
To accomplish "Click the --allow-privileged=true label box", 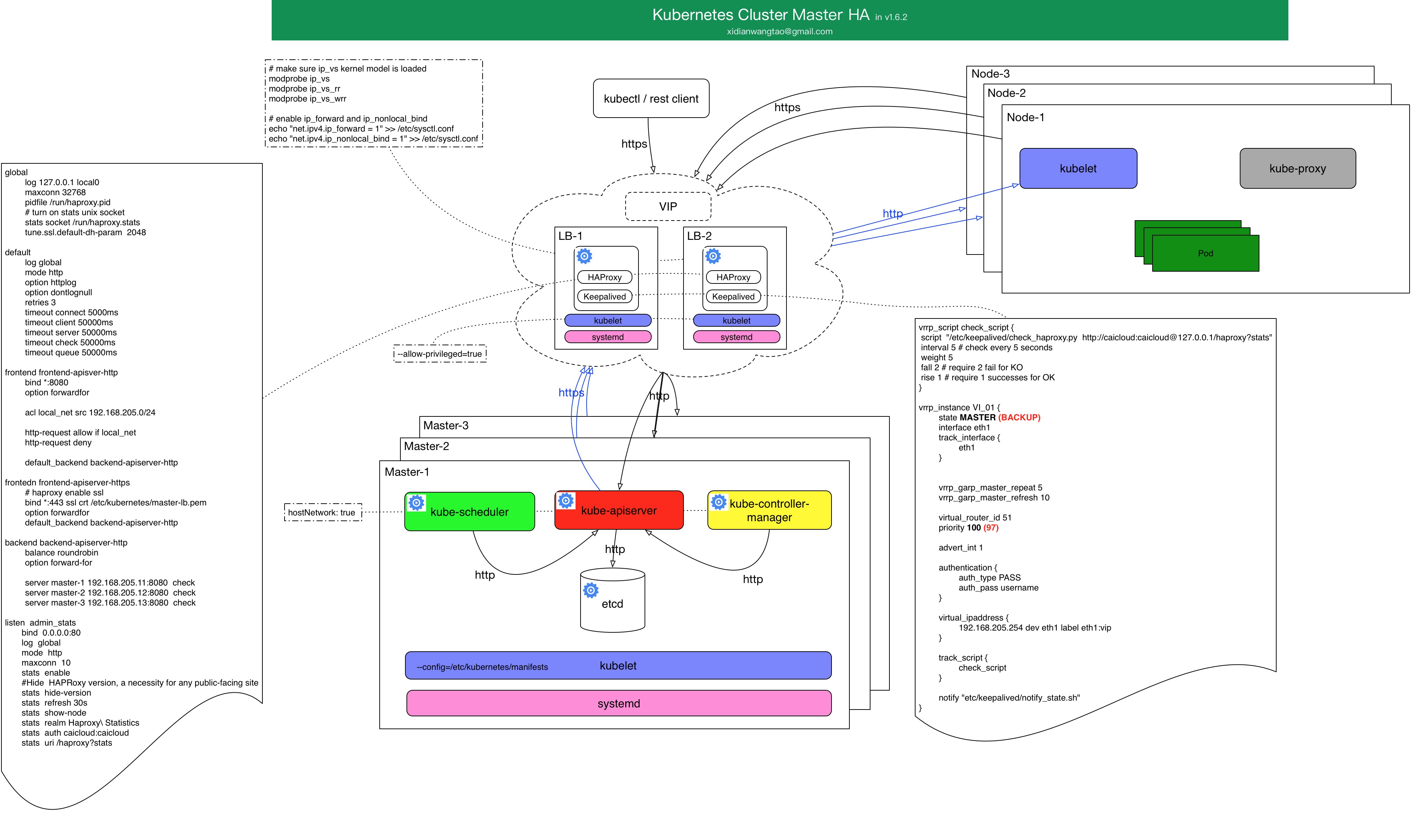I will pos(440,354).
